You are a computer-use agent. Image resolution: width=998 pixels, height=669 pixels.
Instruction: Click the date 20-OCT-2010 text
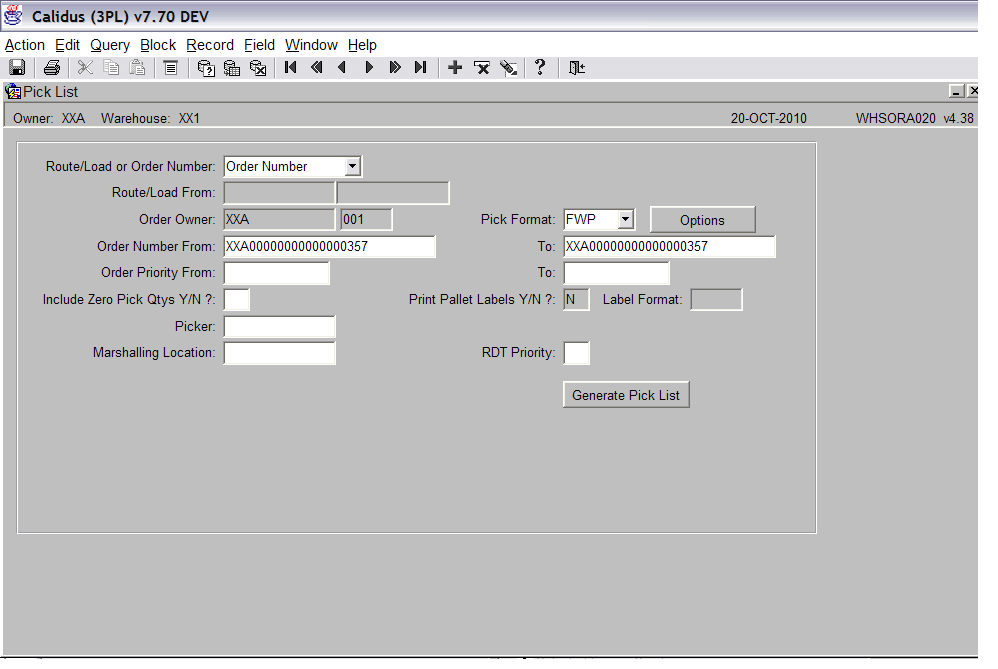pyautogui.click(x=769, y=118)
